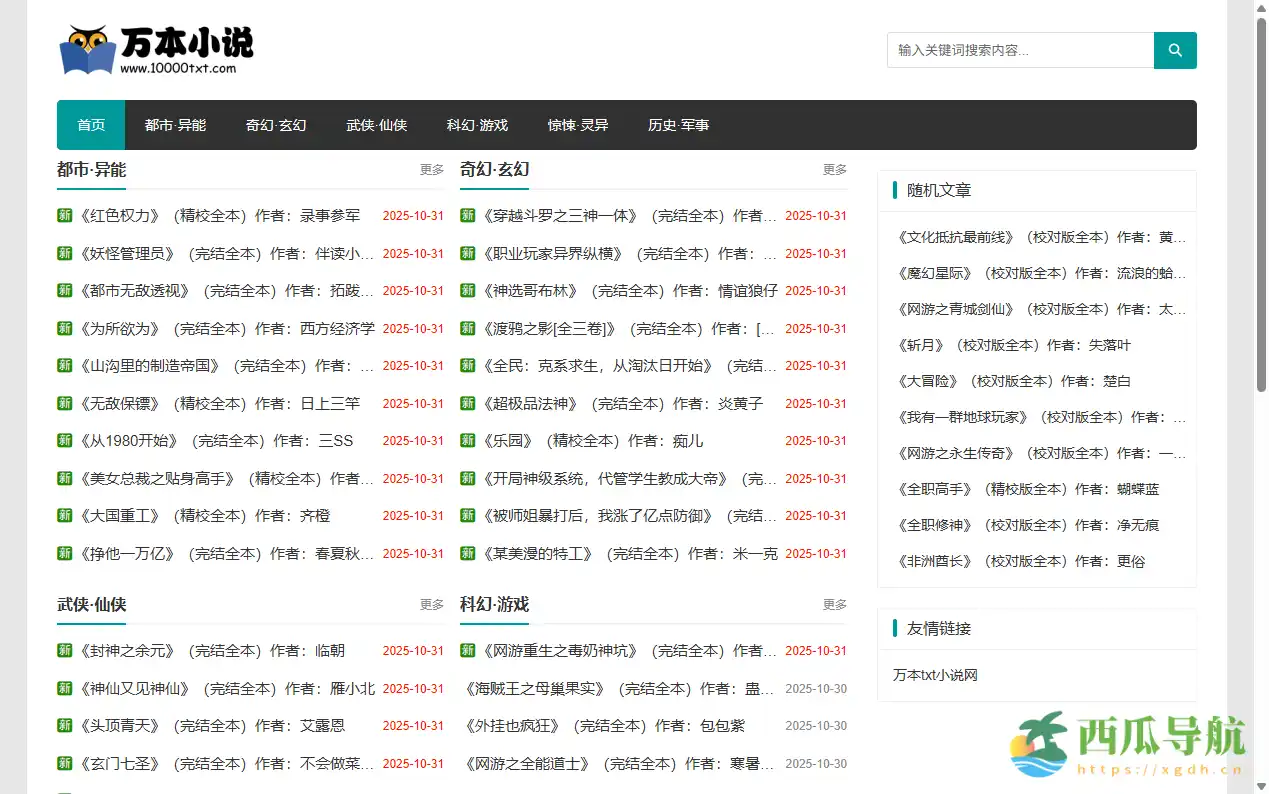Switch to the 都市·异能 navigation tab
Image resolution: width=1269 pixels, height=794 pixels.
click(x=176, y=125)
